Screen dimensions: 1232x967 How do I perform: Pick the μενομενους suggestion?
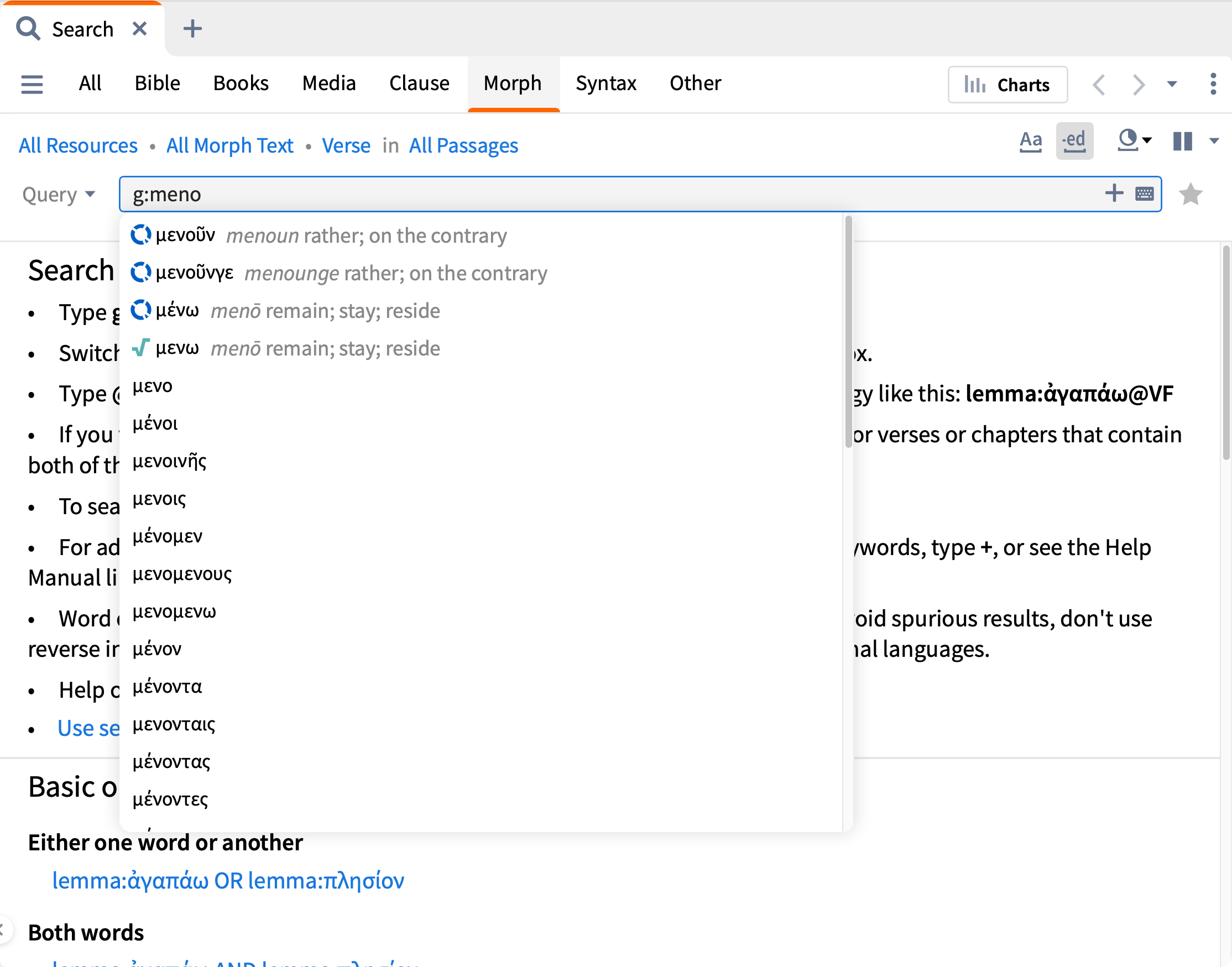pos(481,573)
